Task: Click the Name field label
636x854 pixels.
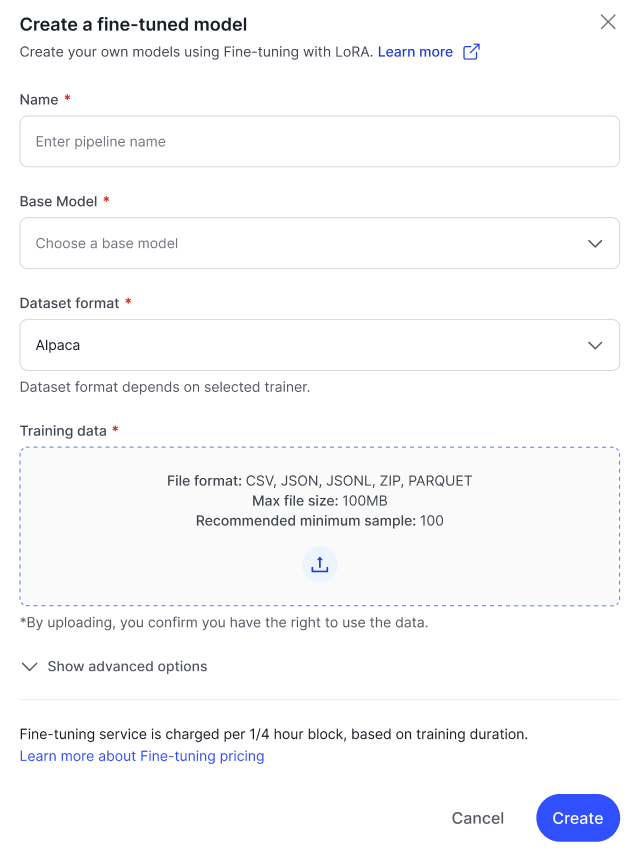Action: coord(39,100)
